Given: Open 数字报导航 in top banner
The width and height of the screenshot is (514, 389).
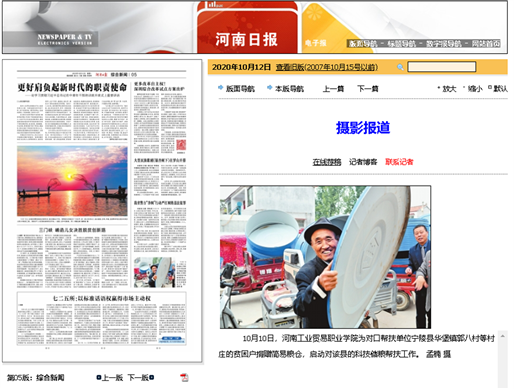Looking at the screenshot, I should pyautogui.click(x=444, y=44).
